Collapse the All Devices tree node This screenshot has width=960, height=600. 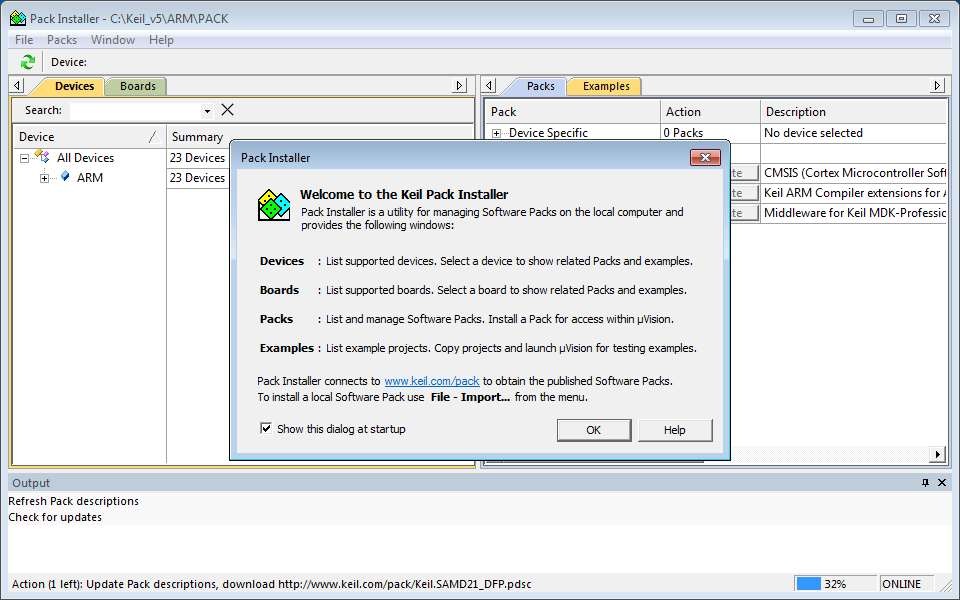coord(24,158)
